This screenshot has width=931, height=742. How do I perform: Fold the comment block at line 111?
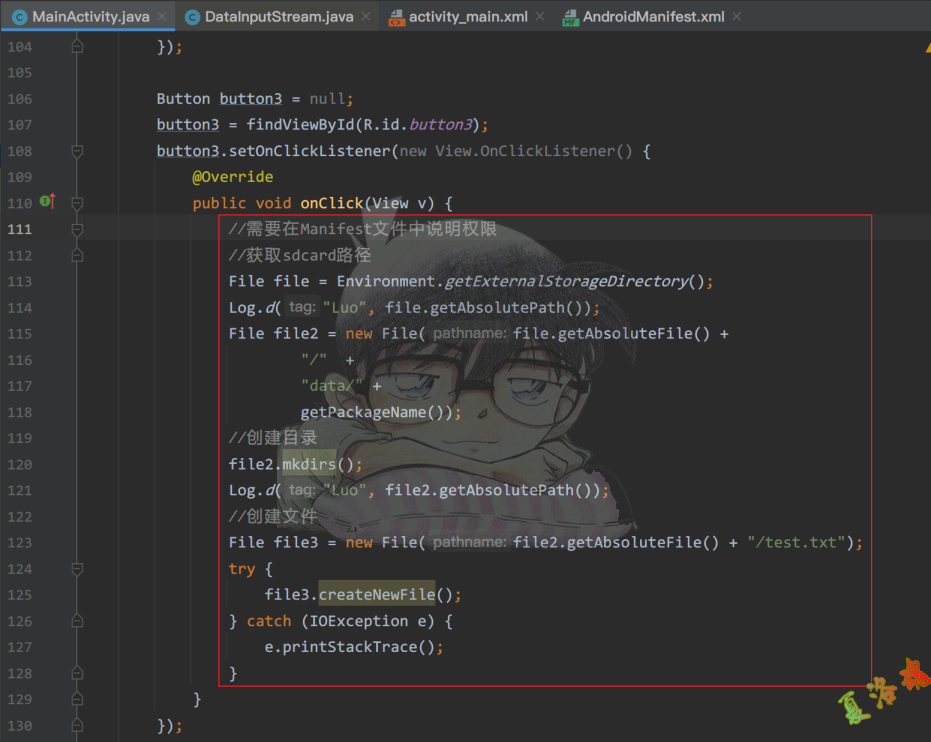click(x=77, y=230)
